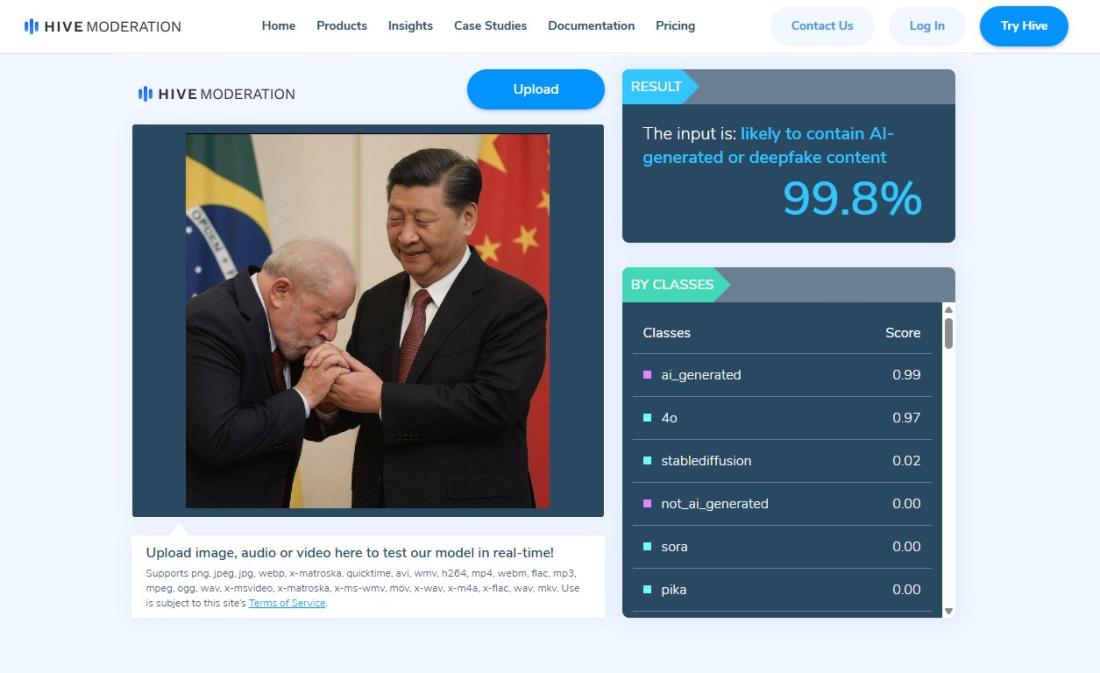This screenshot has height=673, width=1100.
Task: Click the purple marker beside not_ai_generated
Action: coord(647,503)
